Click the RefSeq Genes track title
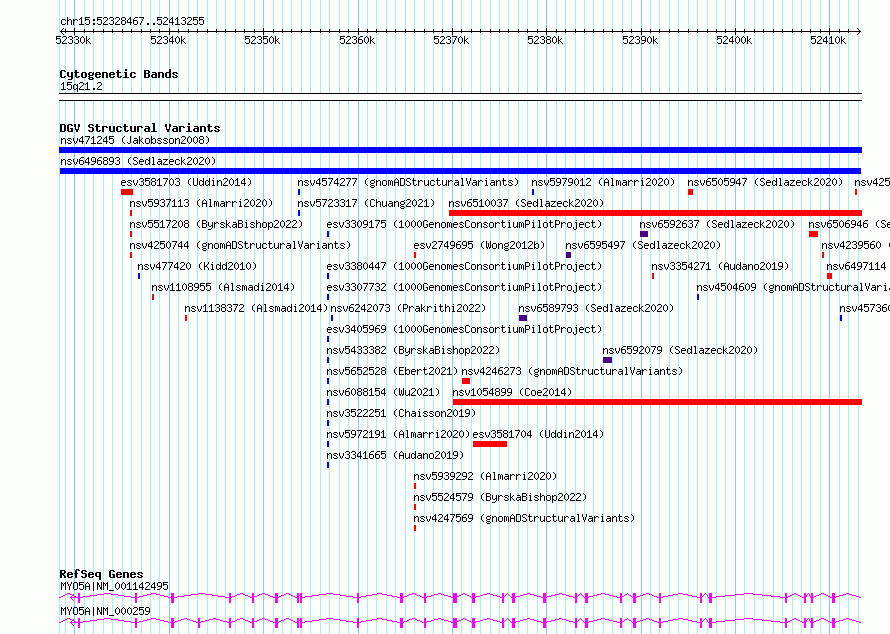890x634 pixels. point(101,574)
